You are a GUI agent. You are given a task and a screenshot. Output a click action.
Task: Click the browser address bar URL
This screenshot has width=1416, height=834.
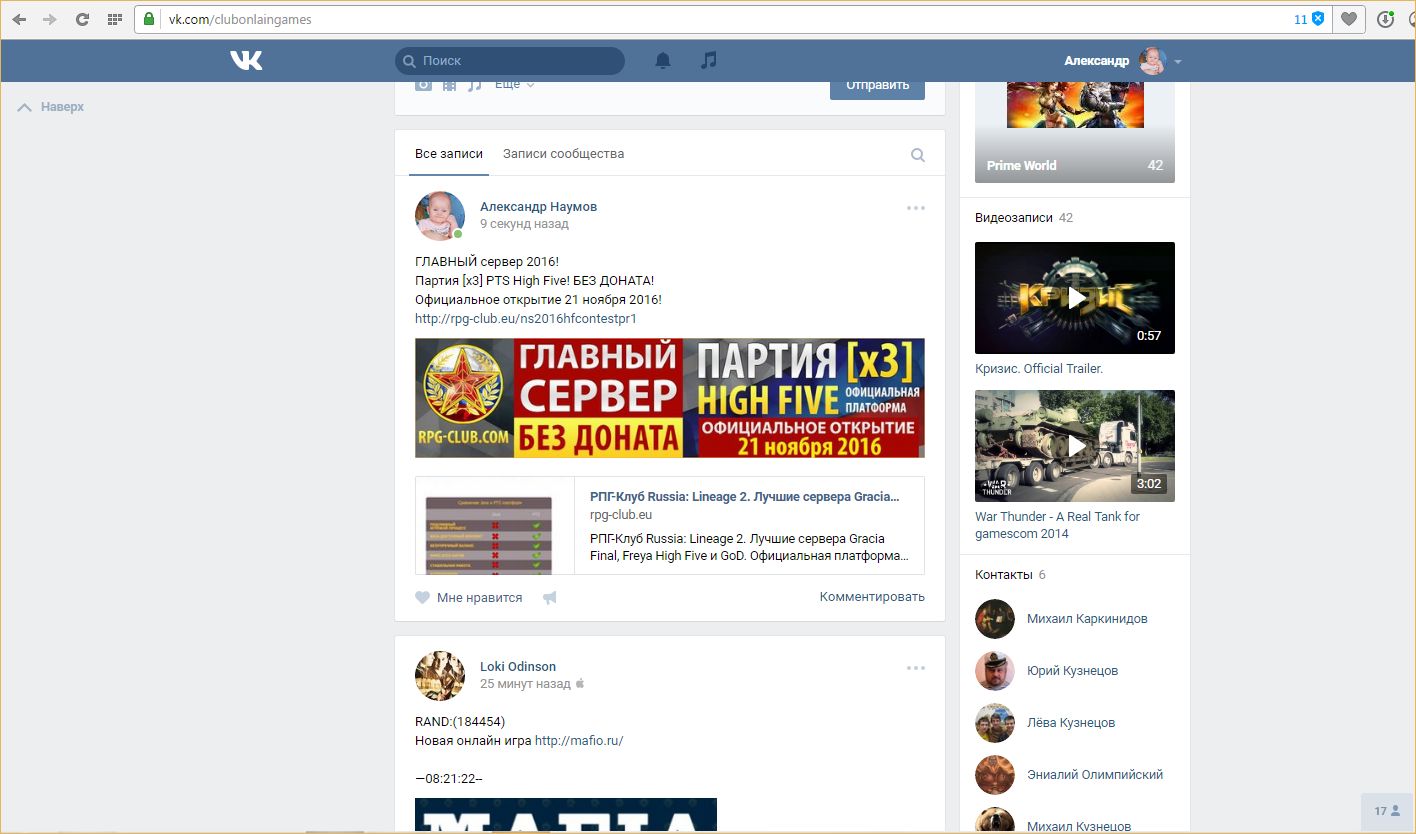click(241, 19)
